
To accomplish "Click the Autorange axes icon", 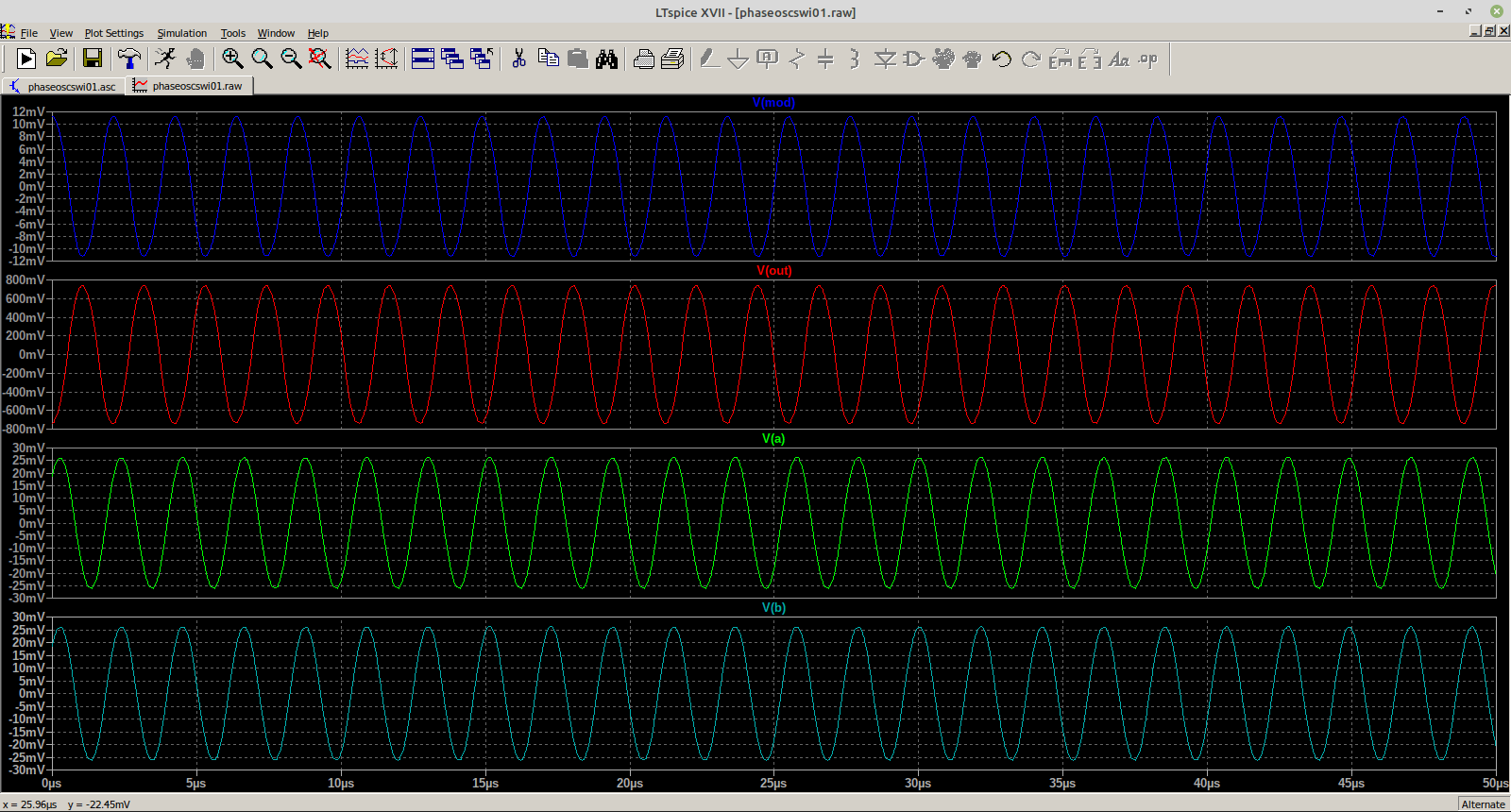I will pyautogui.click(x=386, y=59).
